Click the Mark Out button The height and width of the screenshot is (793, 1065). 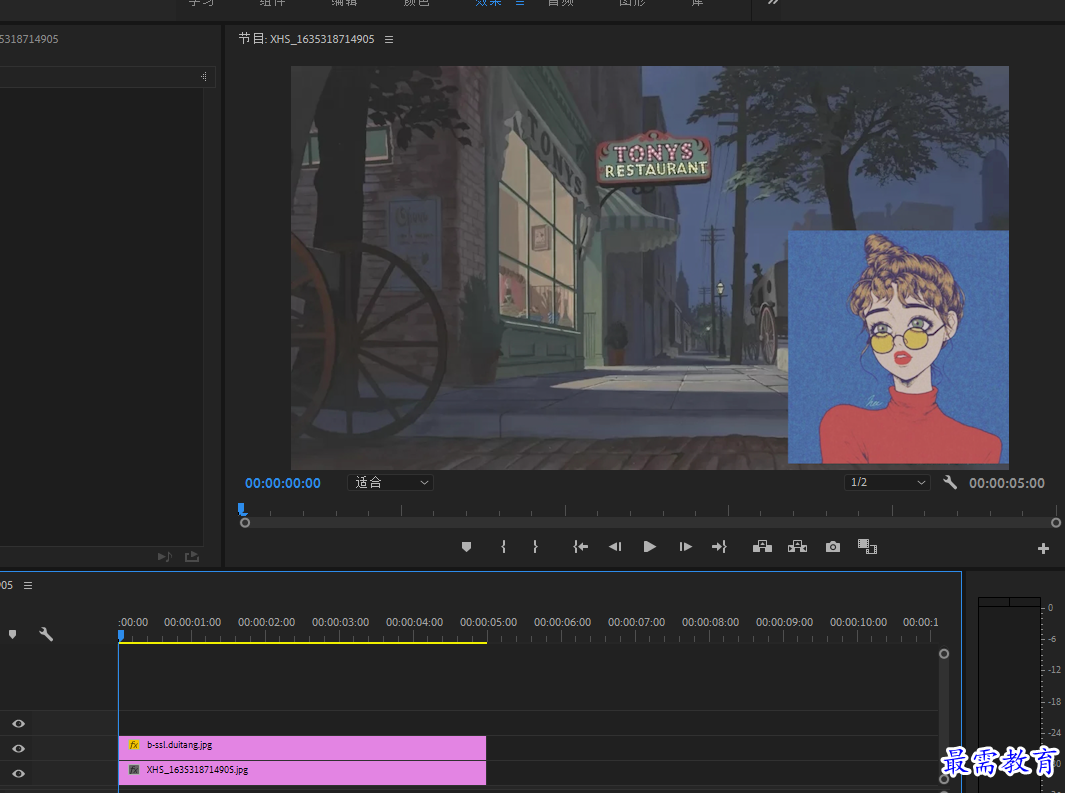click(x=535, y=547)
